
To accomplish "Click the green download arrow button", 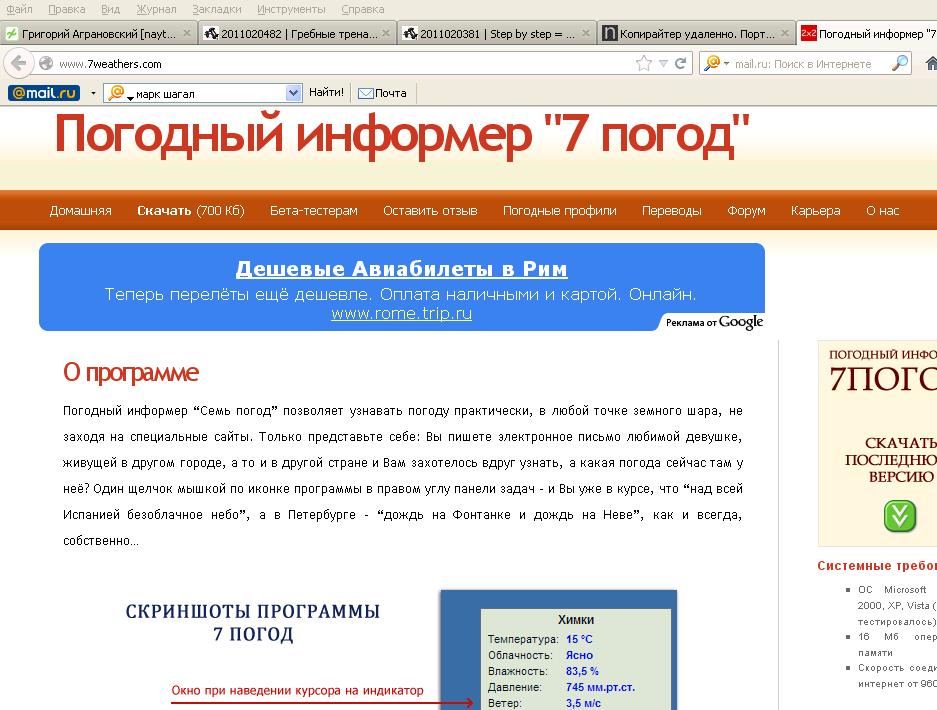I will (899, 516).
